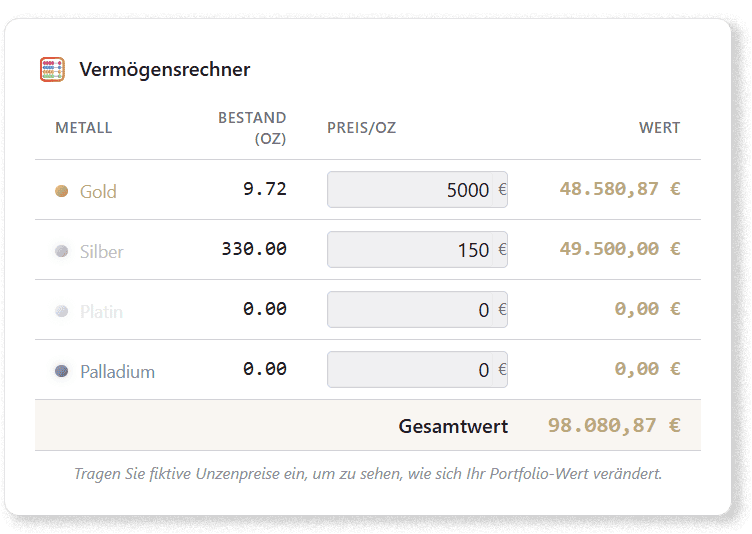
Task: Click the METALL column header
Action: click(x=84, y=128)
